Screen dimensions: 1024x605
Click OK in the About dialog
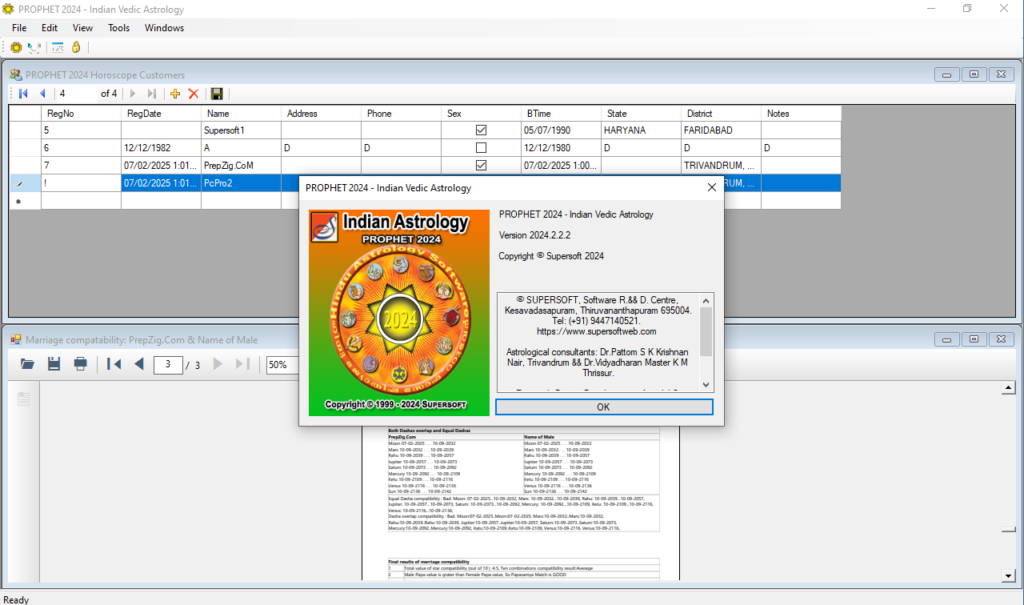click(x=603, y=406)
